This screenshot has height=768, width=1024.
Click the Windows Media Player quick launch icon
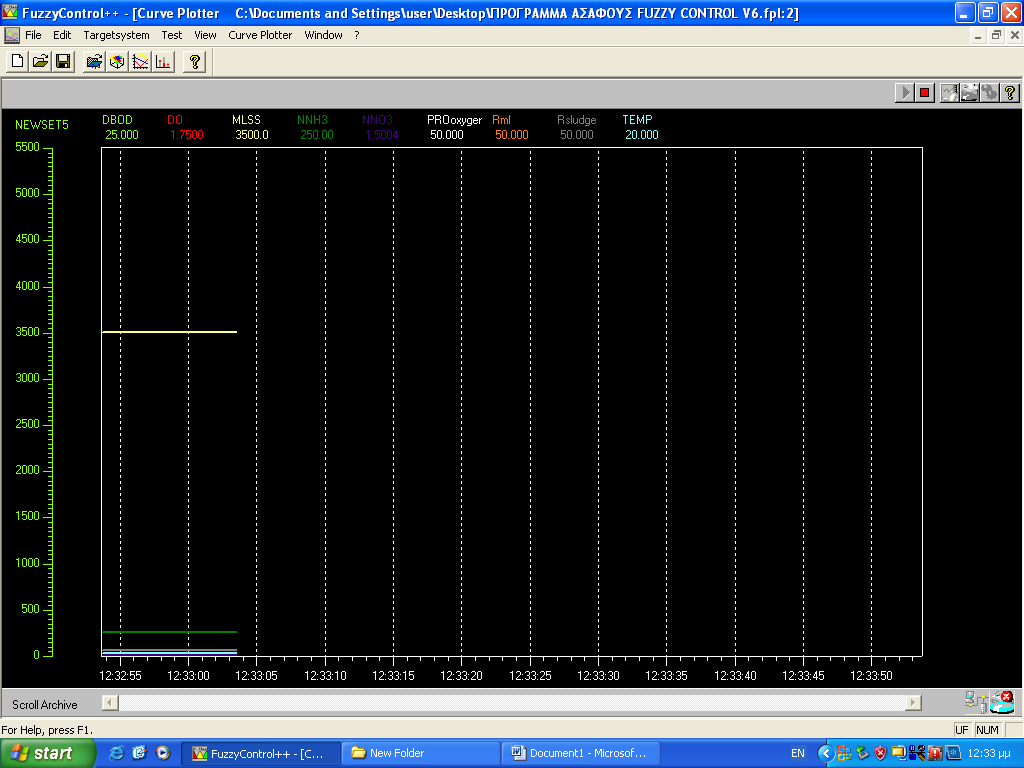[x=163, y=753]
